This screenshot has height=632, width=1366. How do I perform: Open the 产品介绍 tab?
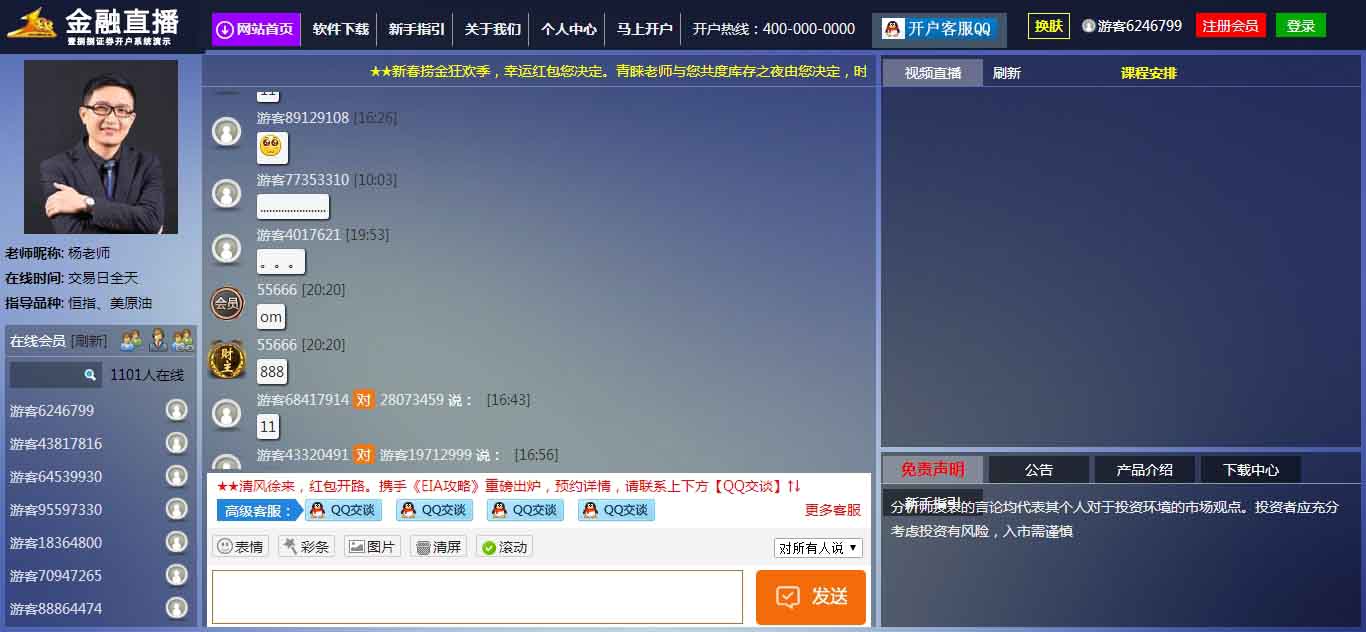tap(1144, 470)
